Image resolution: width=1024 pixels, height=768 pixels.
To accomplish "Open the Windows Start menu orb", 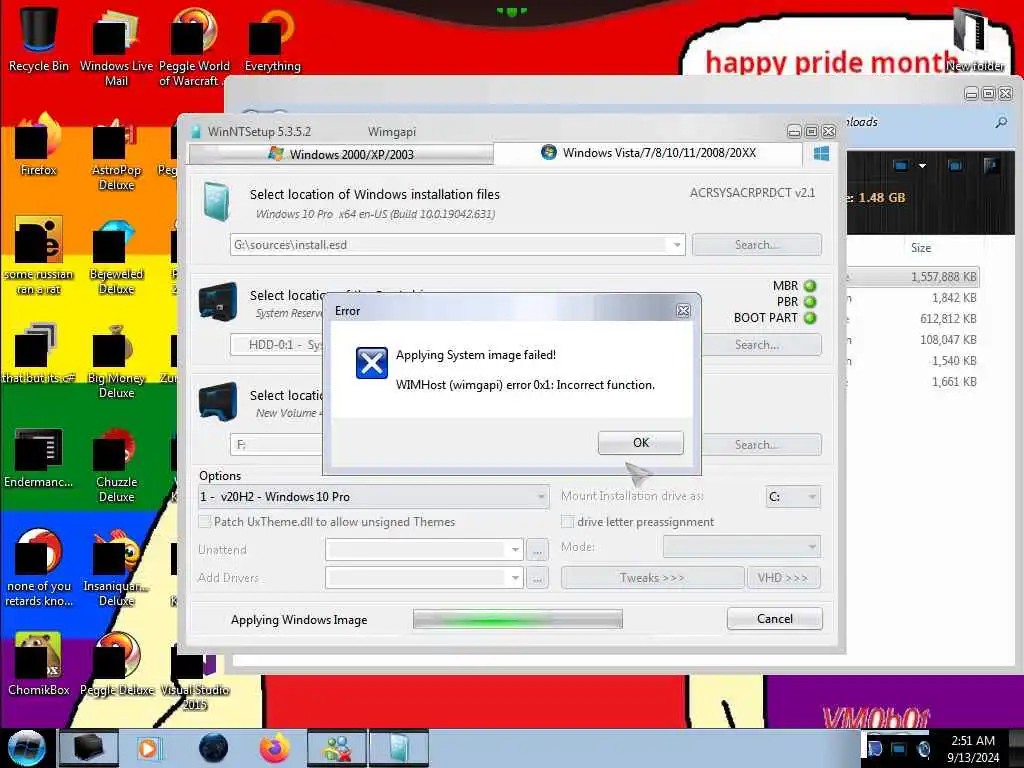I will [26, 748].
